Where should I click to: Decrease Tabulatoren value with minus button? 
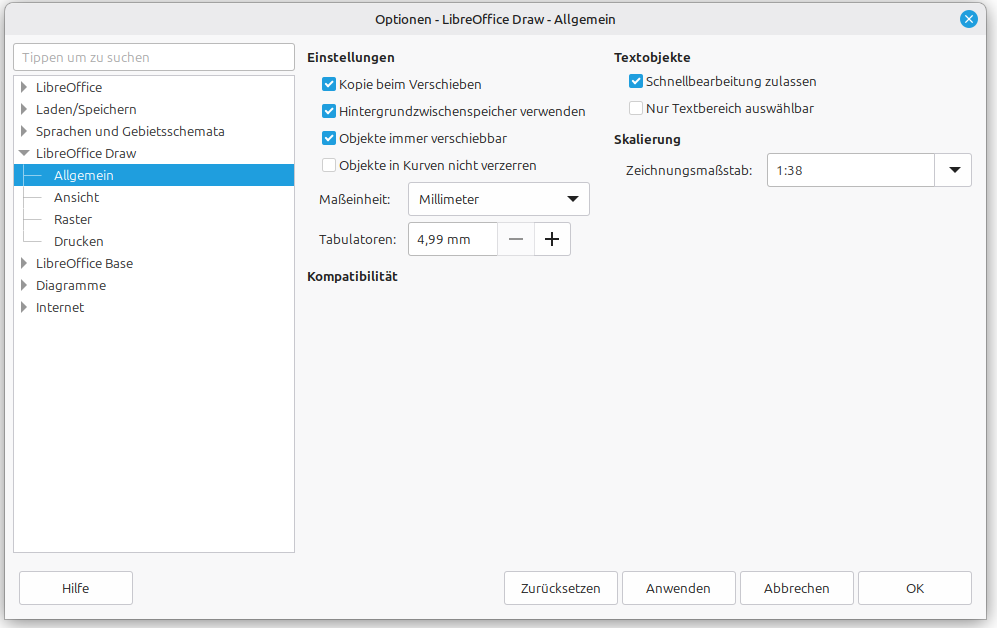[x=516, y=239]
